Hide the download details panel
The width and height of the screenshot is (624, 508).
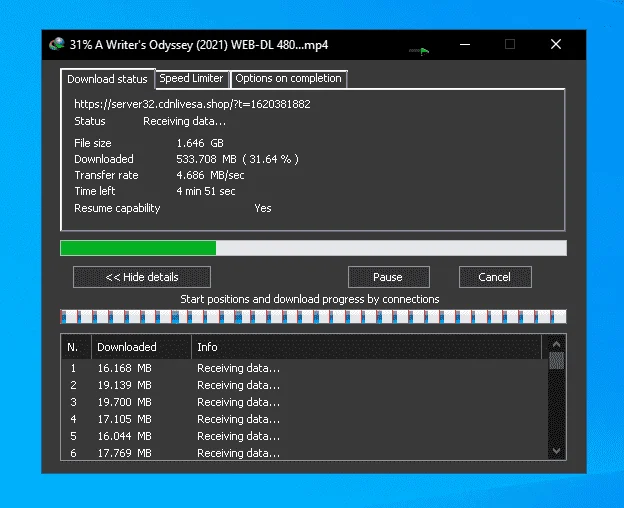click(x=142, y=277)
